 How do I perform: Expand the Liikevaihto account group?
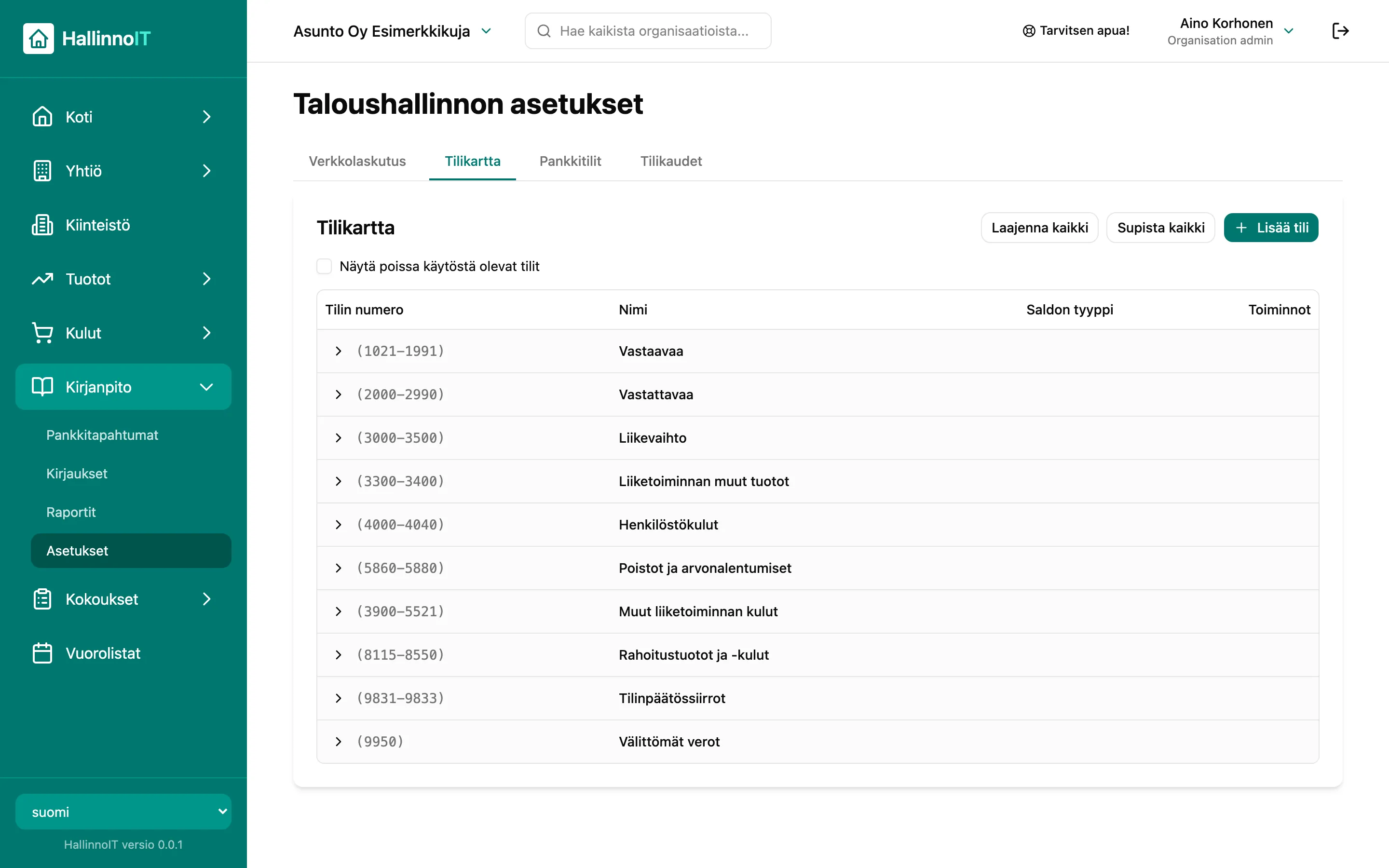(338, 438)
